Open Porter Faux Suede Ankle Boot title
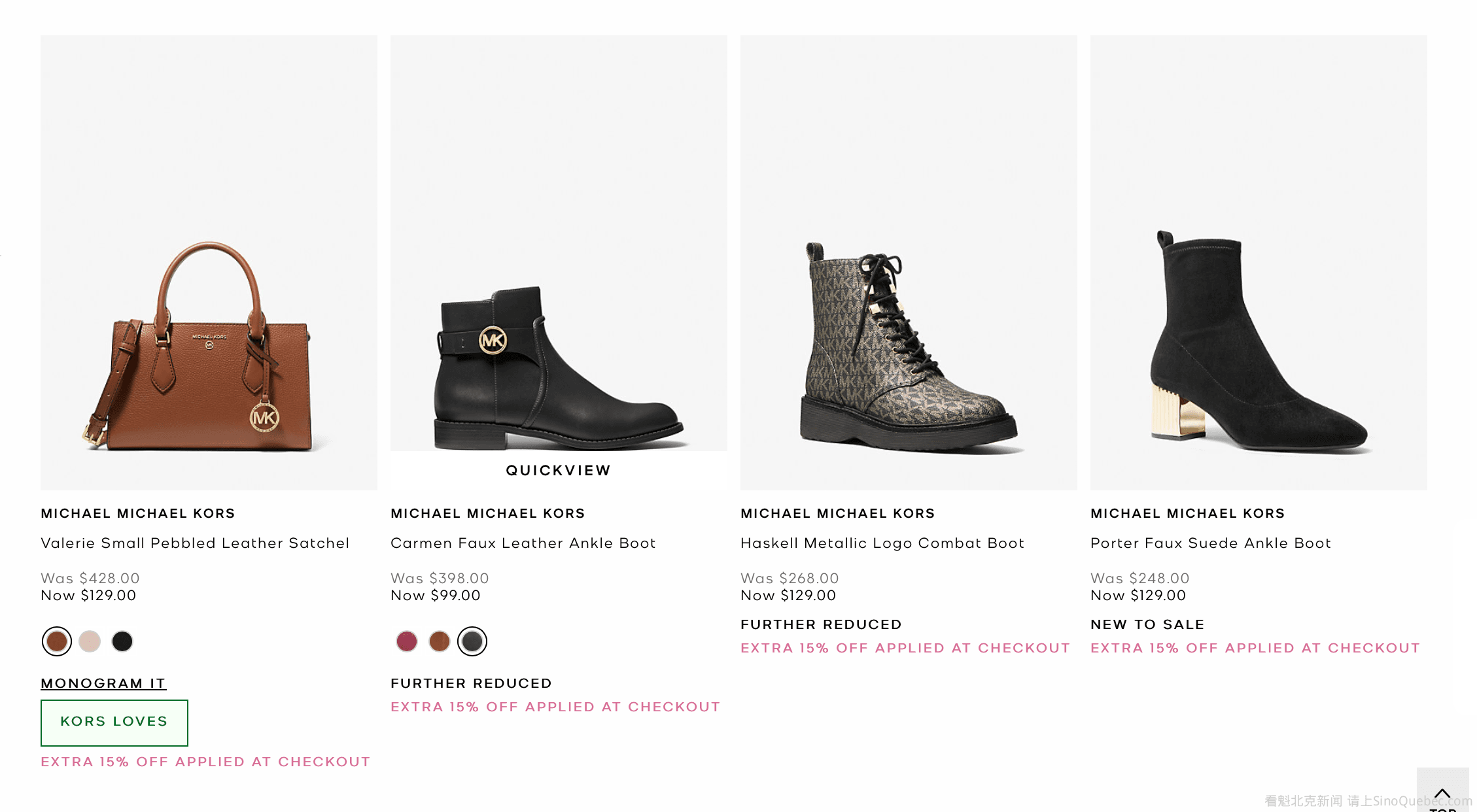This screenshot has width=1477, height=812. 1211,543
